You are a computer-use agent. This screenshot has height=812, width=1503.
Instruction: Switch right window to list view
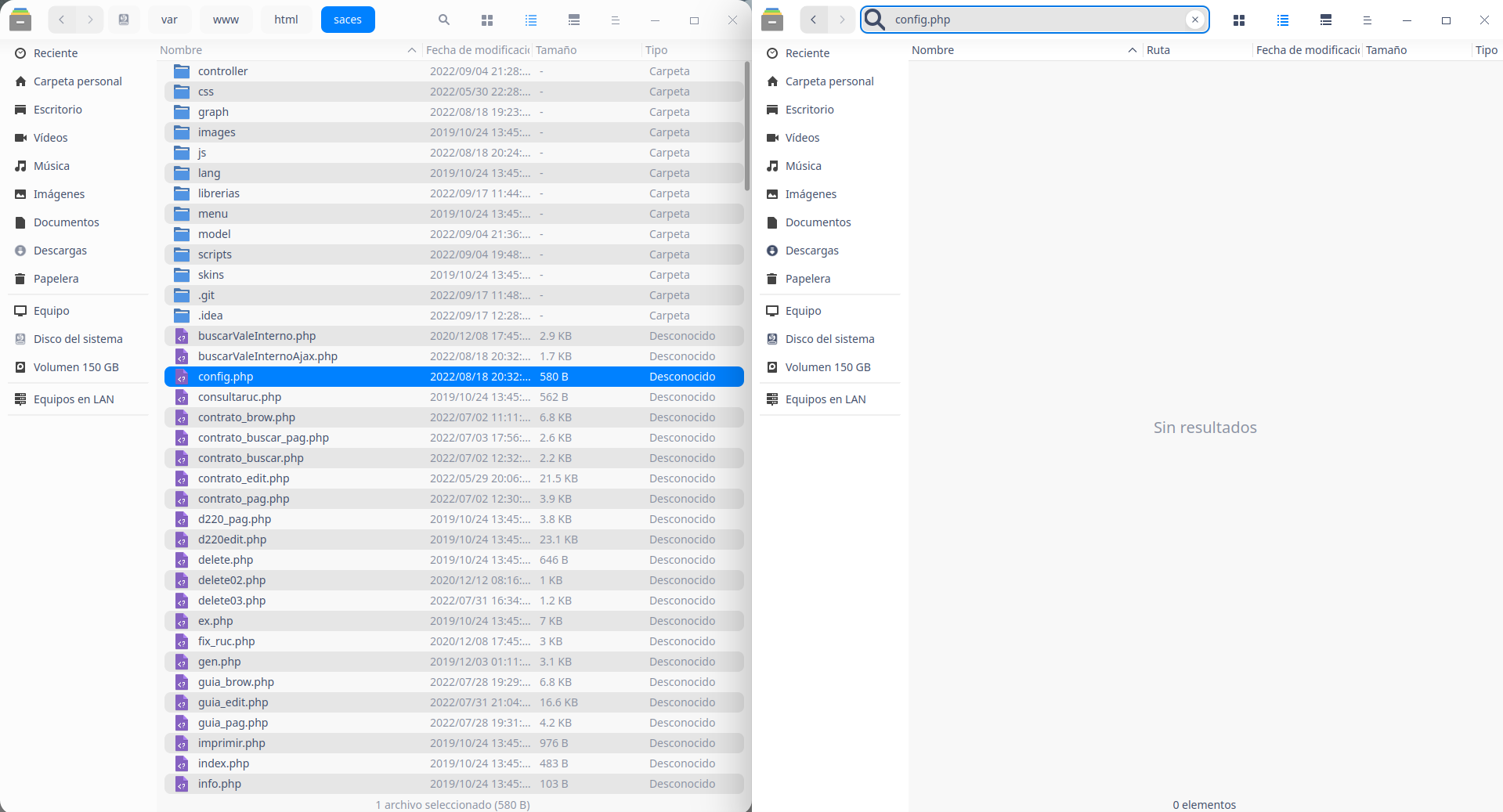tap(1283, 20)
